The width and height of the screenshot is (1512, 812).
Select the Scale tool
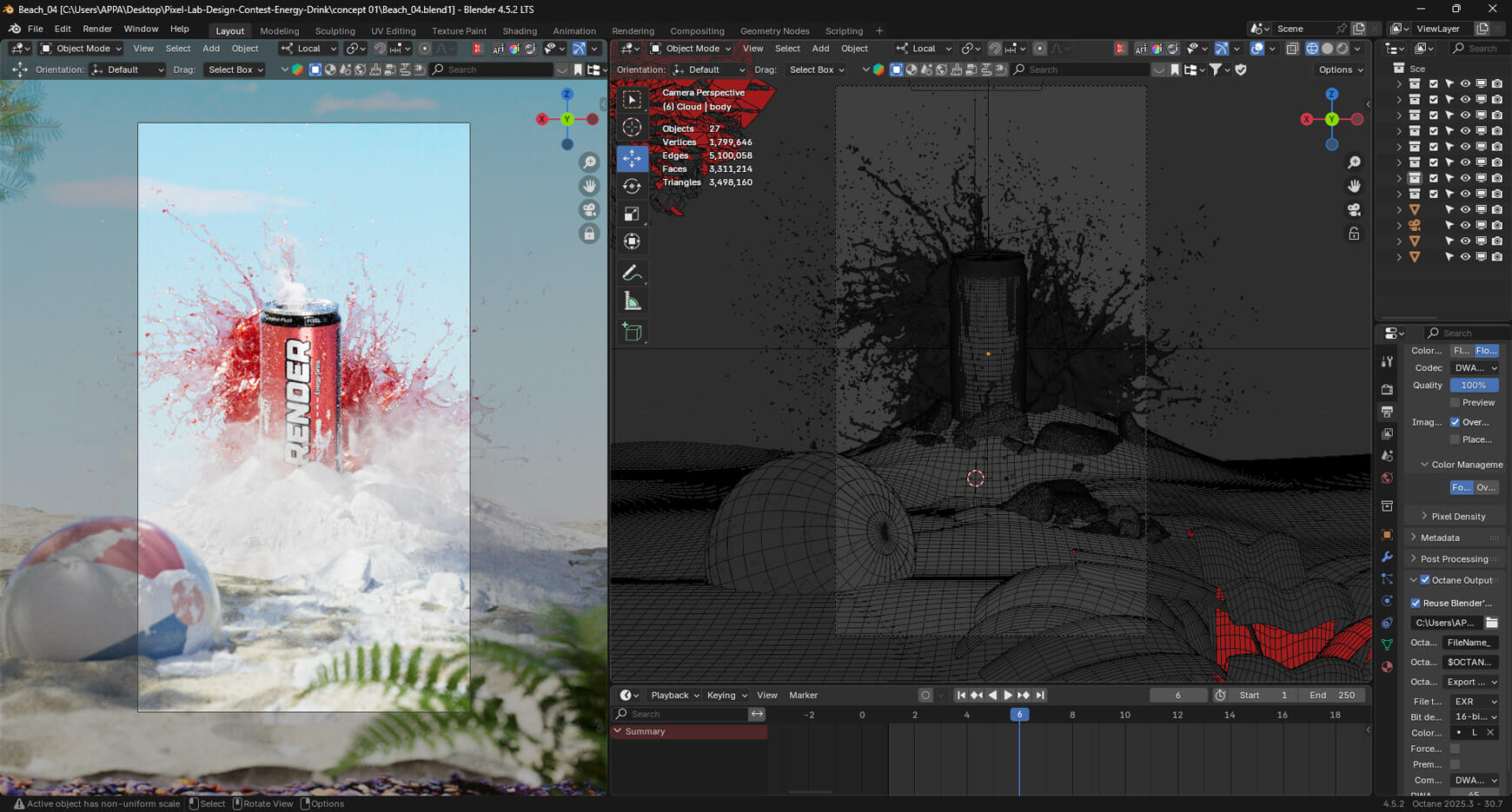click(632, 214)
